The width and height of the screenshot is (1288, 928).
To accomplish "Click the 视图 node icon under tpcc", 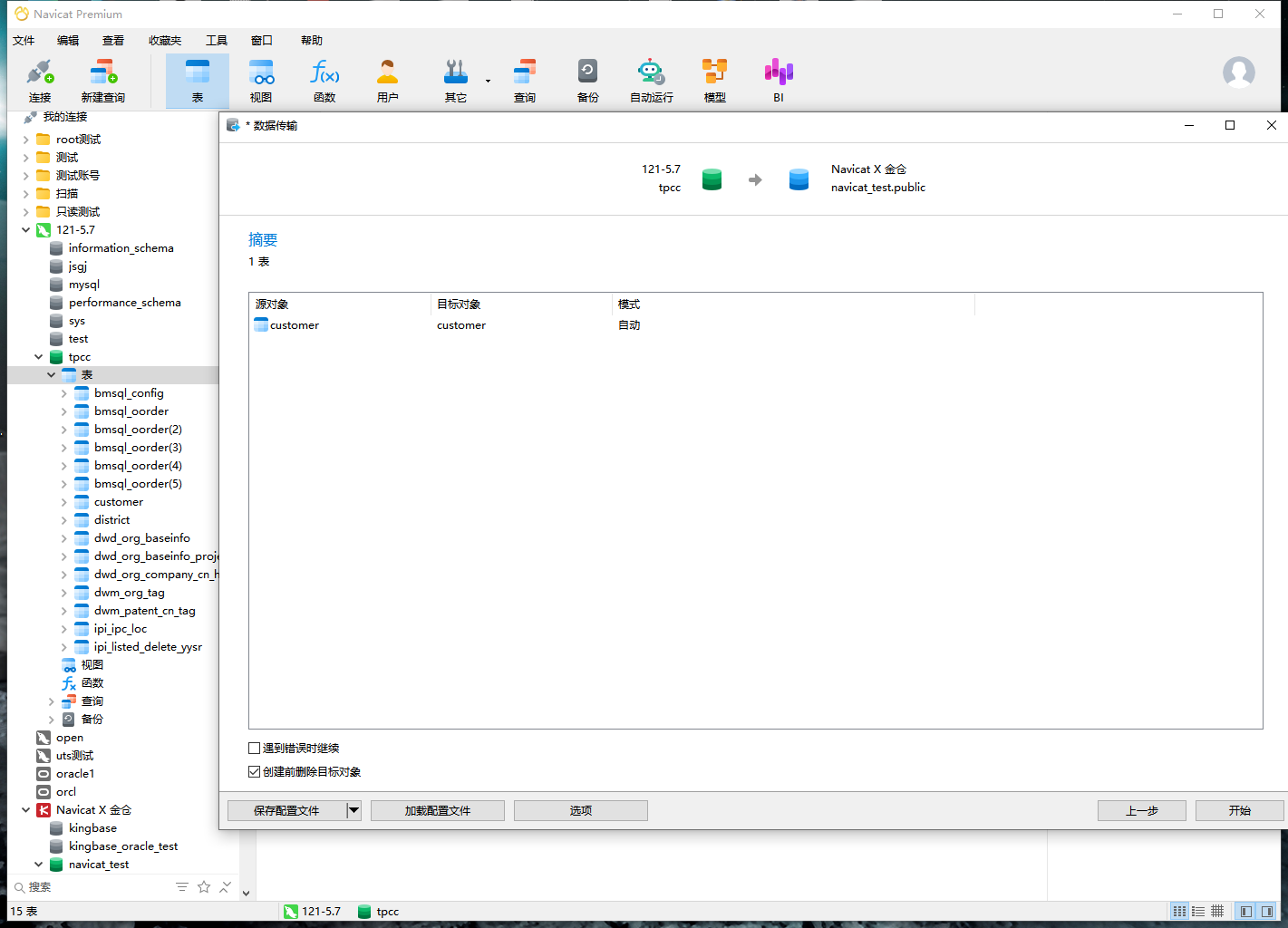I will click(x=69, y=665).
